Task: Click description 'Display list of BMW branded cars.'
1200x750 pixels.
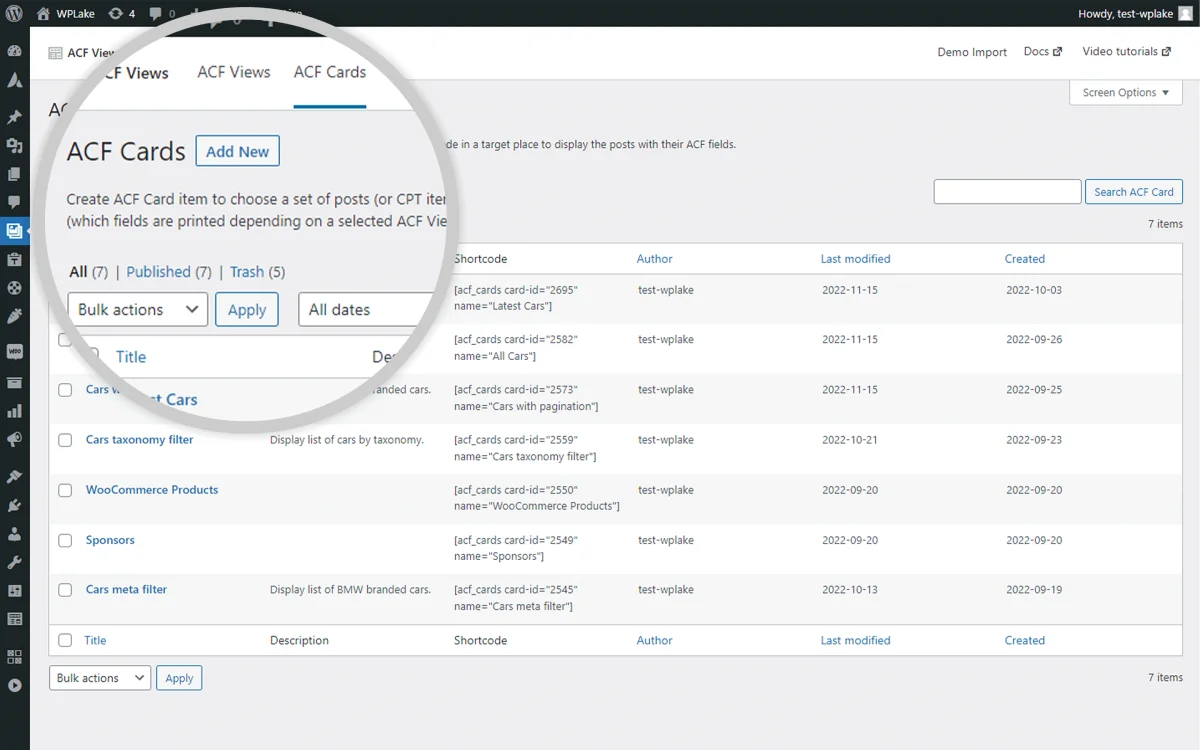Action: pos(350,590)
